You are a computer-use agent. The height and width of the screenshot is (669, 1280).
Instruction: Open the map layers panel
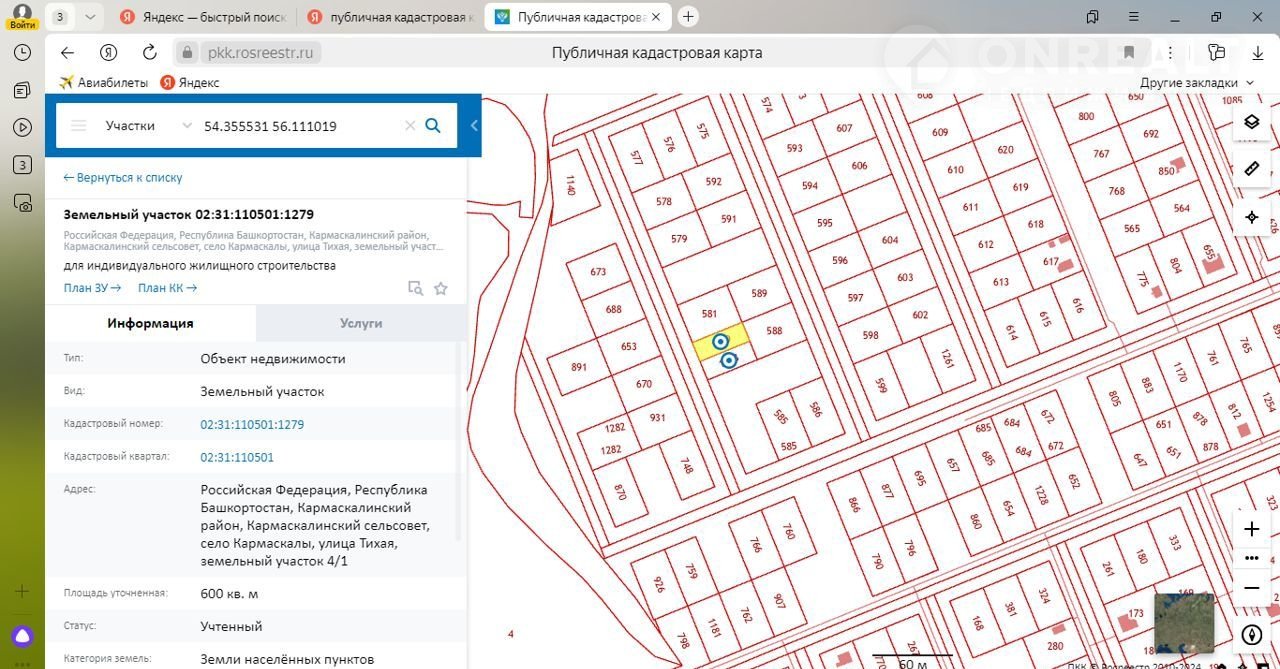[1251, 122]
